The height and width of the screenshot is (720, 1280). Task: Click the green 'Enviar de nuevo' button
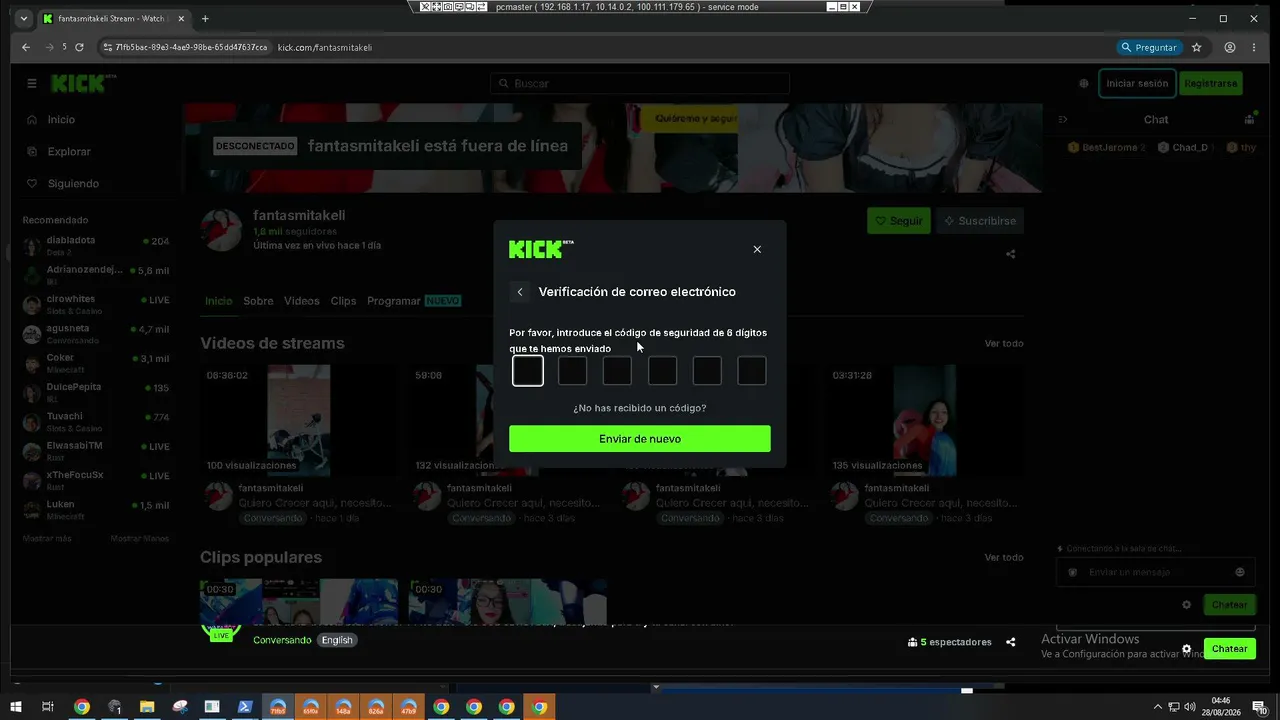640,439
